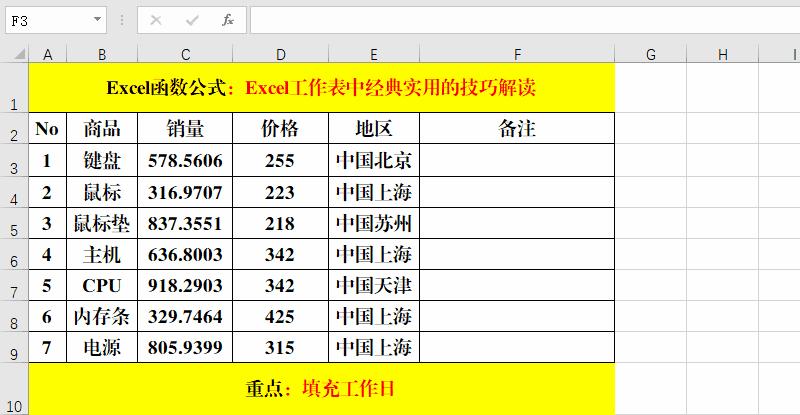
Task: Click the '商品' header cell
Action: (102, 128)
